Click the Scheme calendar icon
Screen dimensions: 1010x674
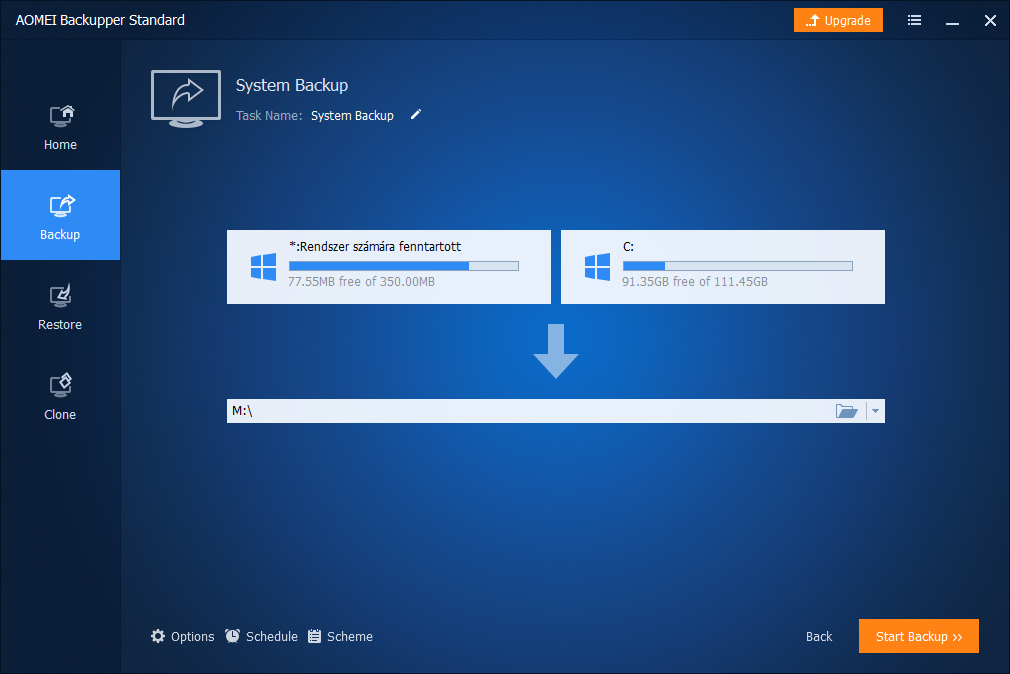314,636
